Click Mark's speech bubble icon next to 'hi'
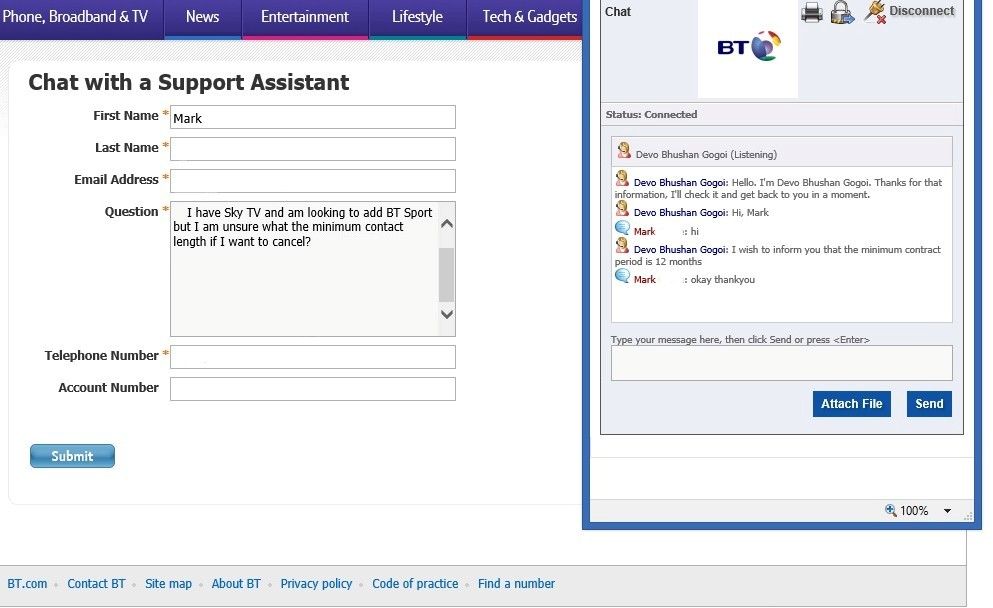The image size is (993, 608). tap(623, 228)
